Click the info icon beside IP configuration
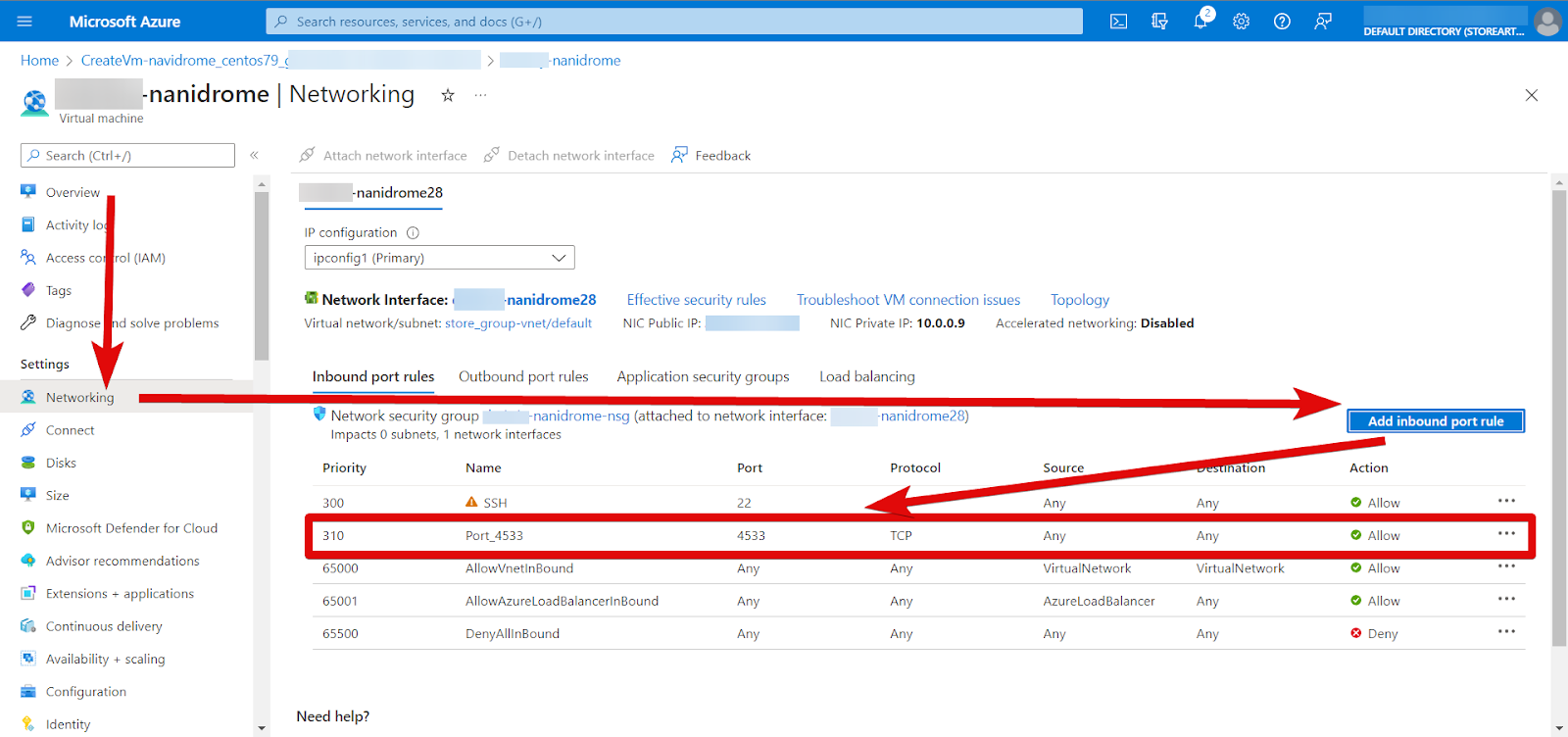Image resolution: width=1568 pixels, height=737 pixels. coord(413,233)
